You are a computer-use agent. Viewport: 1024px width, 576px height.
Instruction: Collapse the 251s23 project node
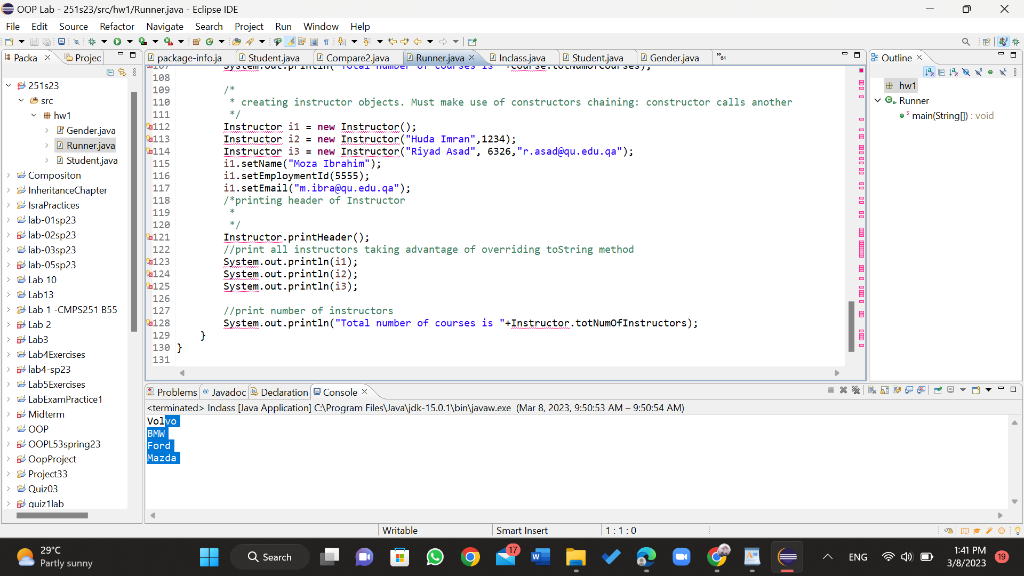coord(8,86)
